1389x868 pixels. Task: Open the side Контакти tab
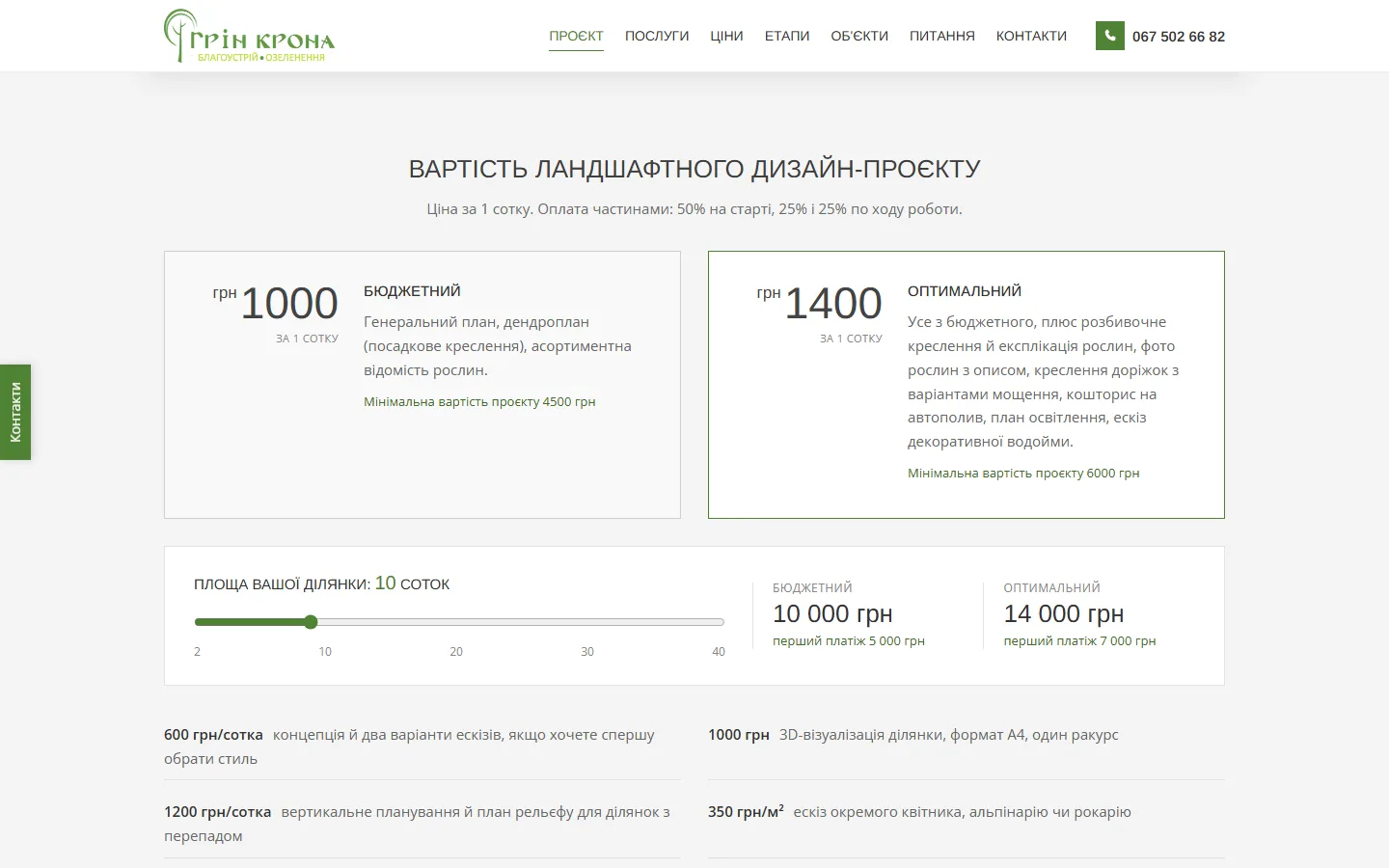click(x=15, y=412)
